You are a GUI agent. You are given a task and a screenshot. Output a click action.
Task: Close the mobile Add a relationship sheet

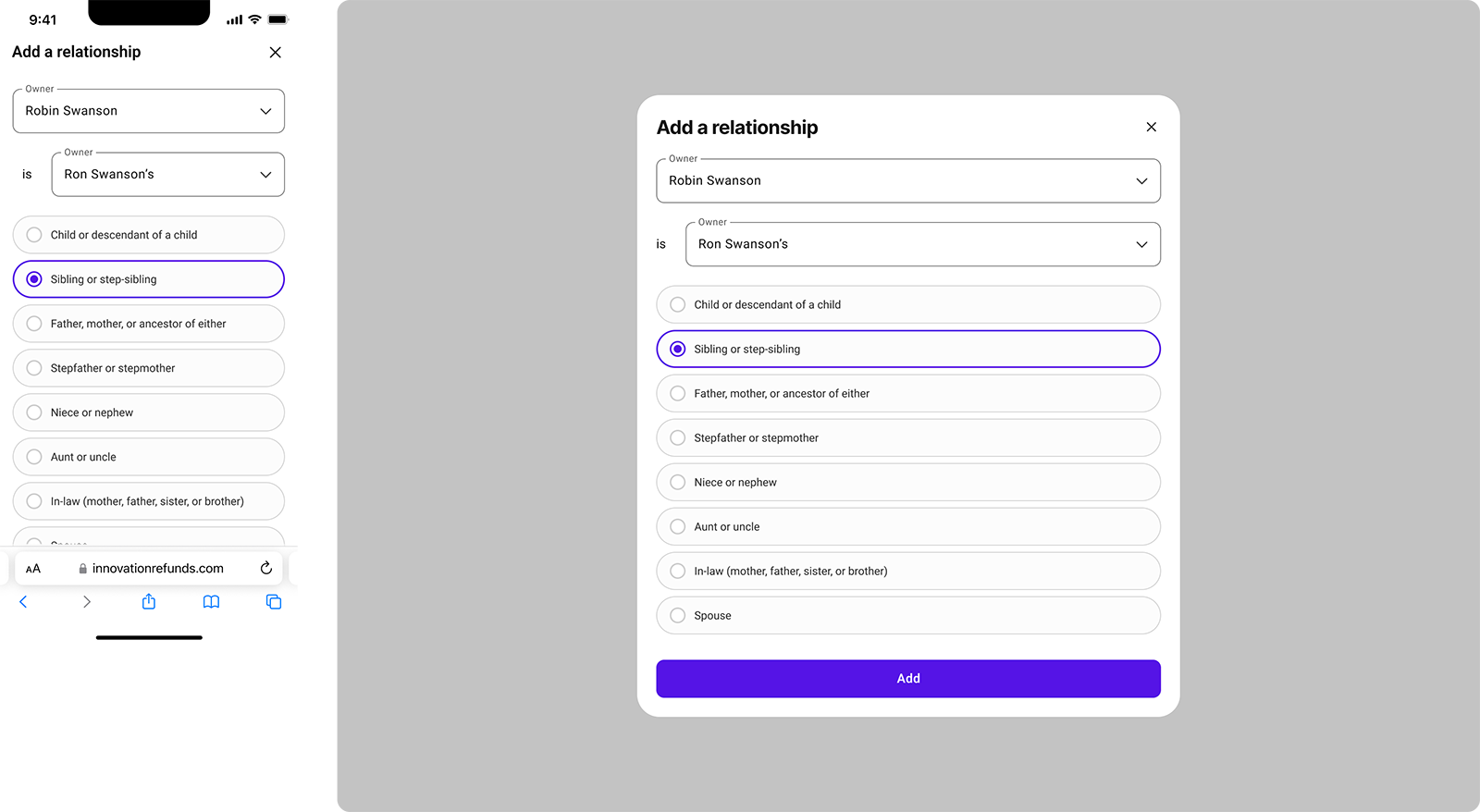(x=275, y=53)
